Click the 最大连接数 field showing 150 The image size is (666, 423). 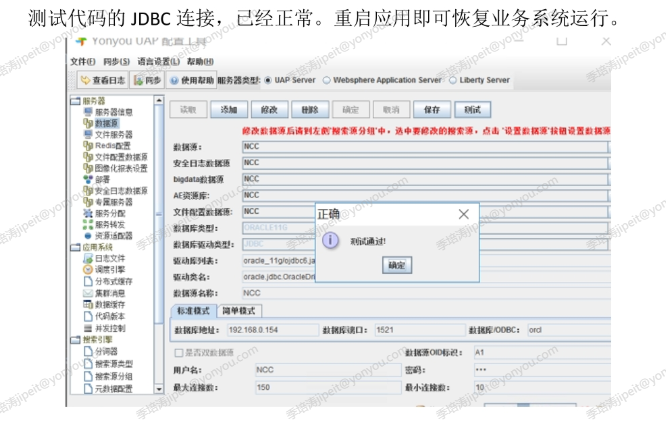coord(328,387)
